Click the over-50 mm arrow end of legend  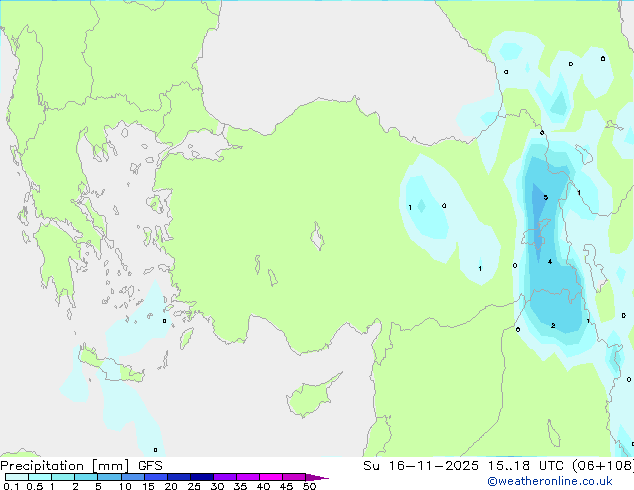(x=317, y=477)
